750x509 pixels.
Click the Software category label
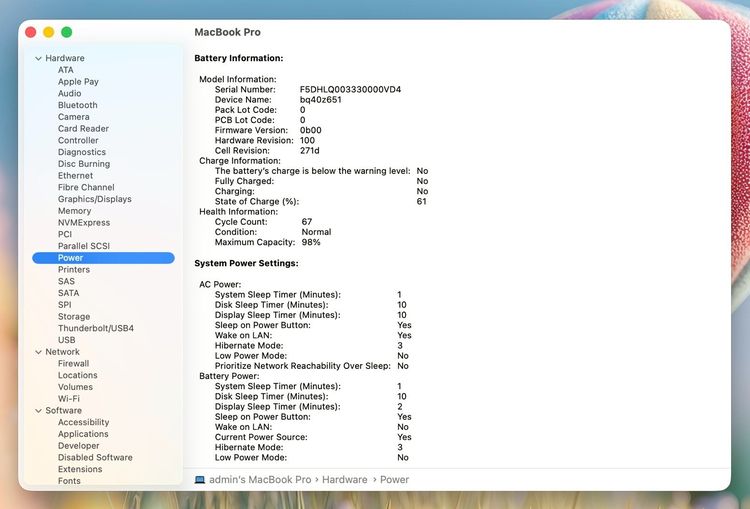point(63,411)
